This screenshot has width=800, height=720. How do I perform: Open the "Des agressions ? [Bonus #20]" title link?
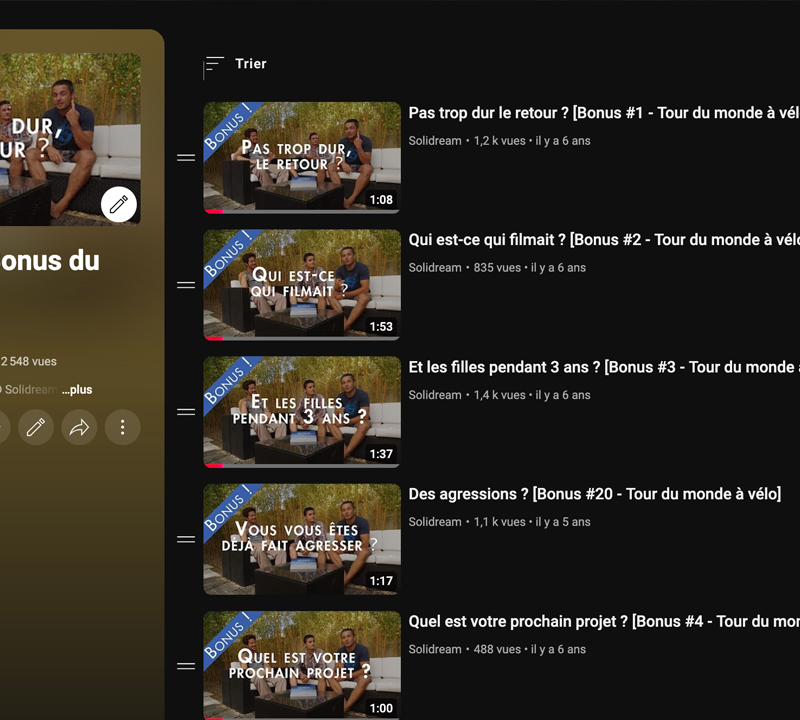[x=594, y=494]
